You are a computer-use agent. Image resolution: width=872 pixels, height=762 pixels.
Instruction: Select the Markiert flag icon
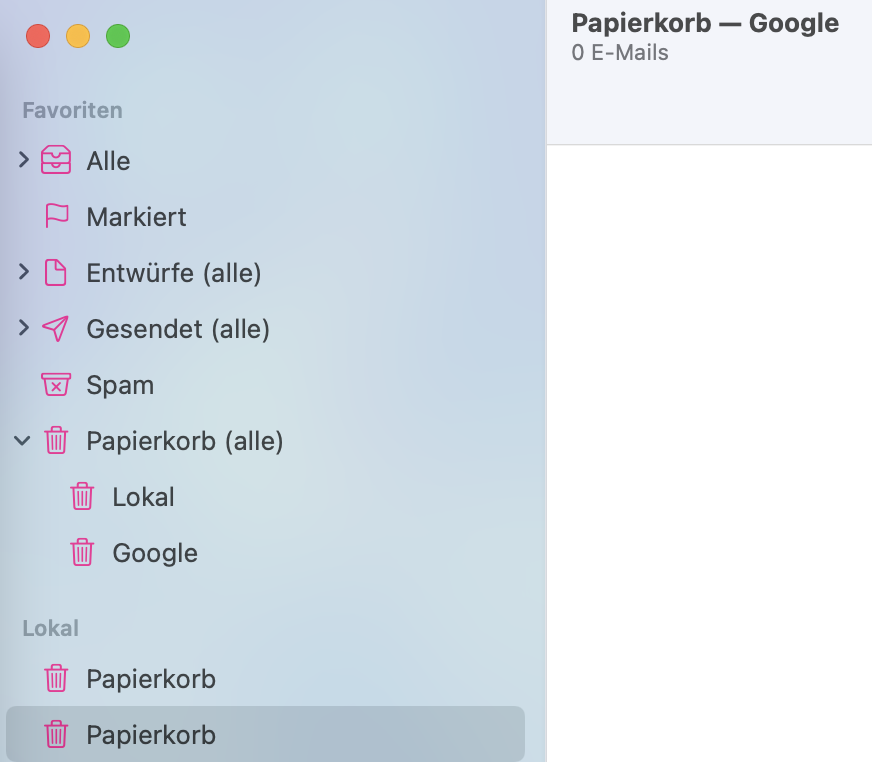[56, 217]
